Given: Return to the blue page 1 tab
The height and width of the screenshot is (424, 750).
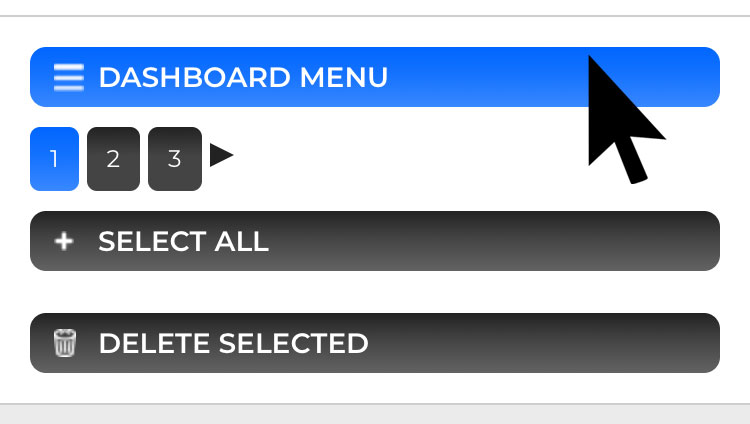Looking at the screenshot, I should click(x=55, y=159).
